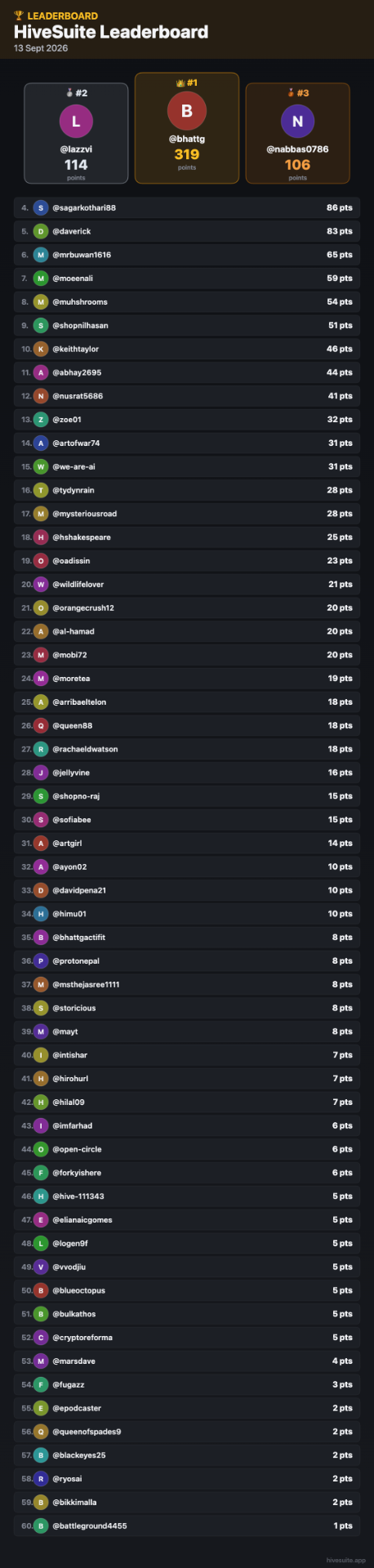The width and height of the screenshot is (374, 1568).
Task: Click the @bhattgactifit username
Action: (x=79, y=938)
